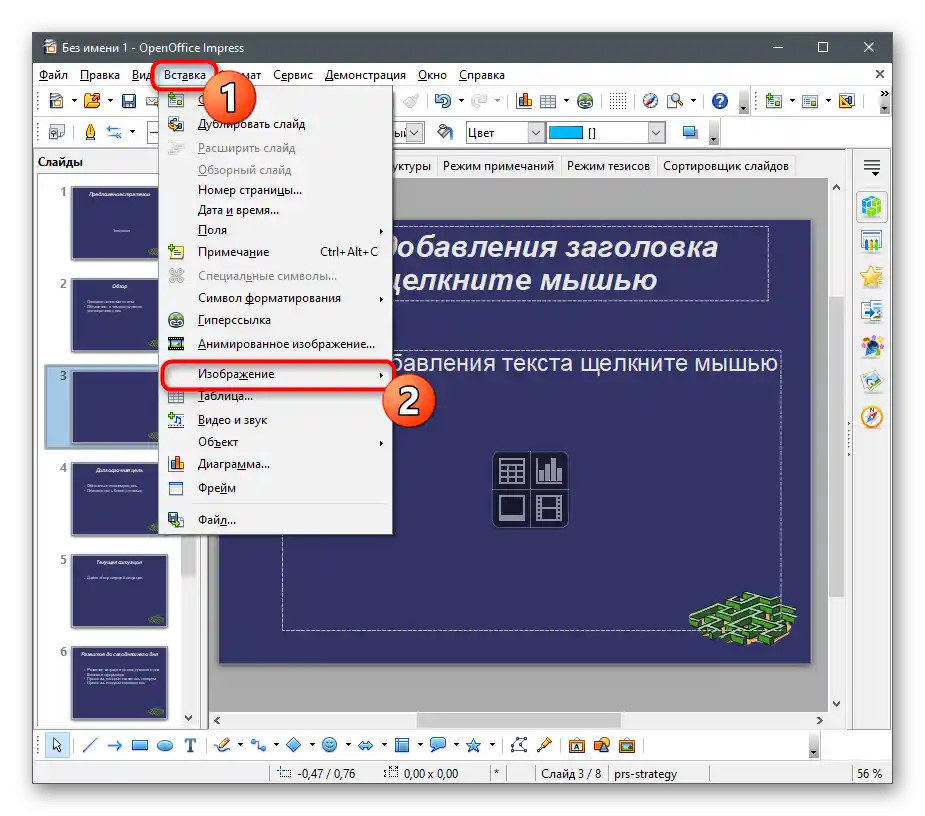Image resolution: width=925 pixels, height=816 pixels.
Task: Open the Демонстрация menu
Action: [x=365, y=75]
